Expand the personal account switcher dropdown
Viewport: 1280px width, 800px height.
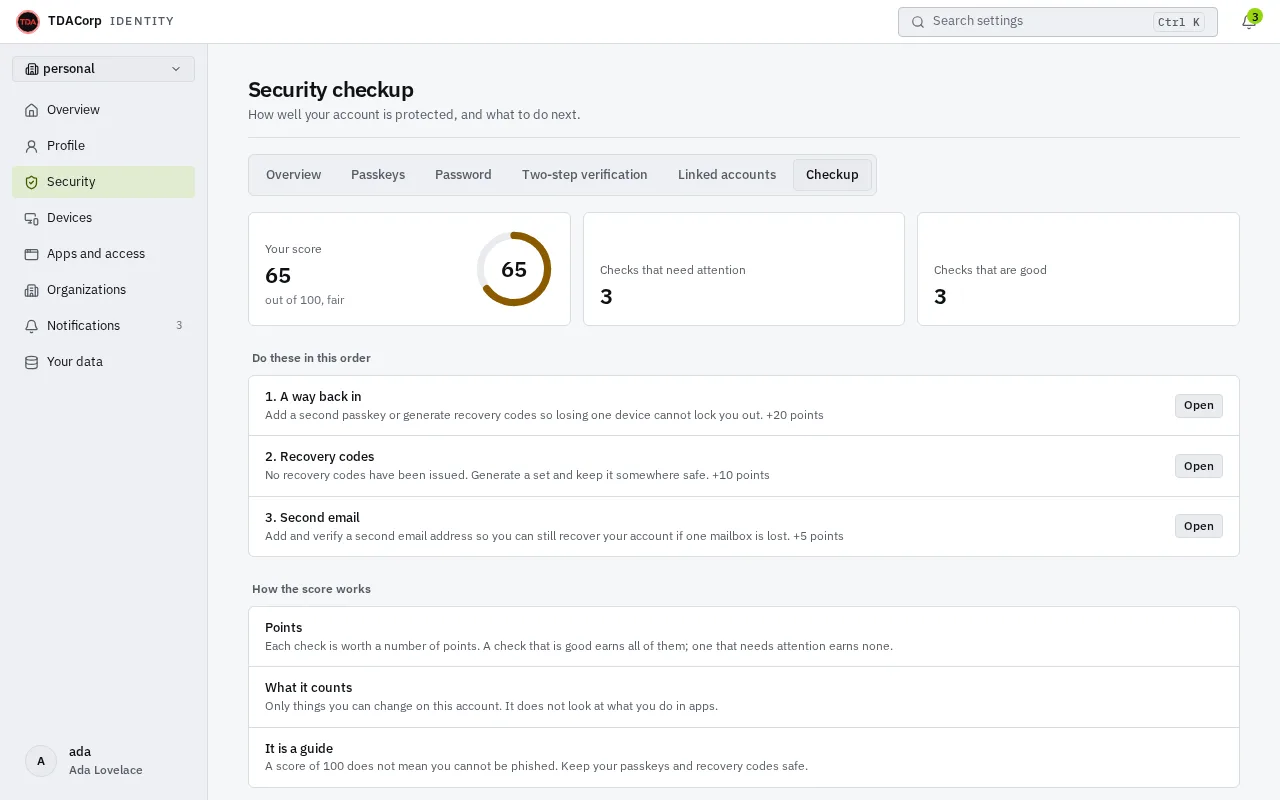tap(104, 69)
